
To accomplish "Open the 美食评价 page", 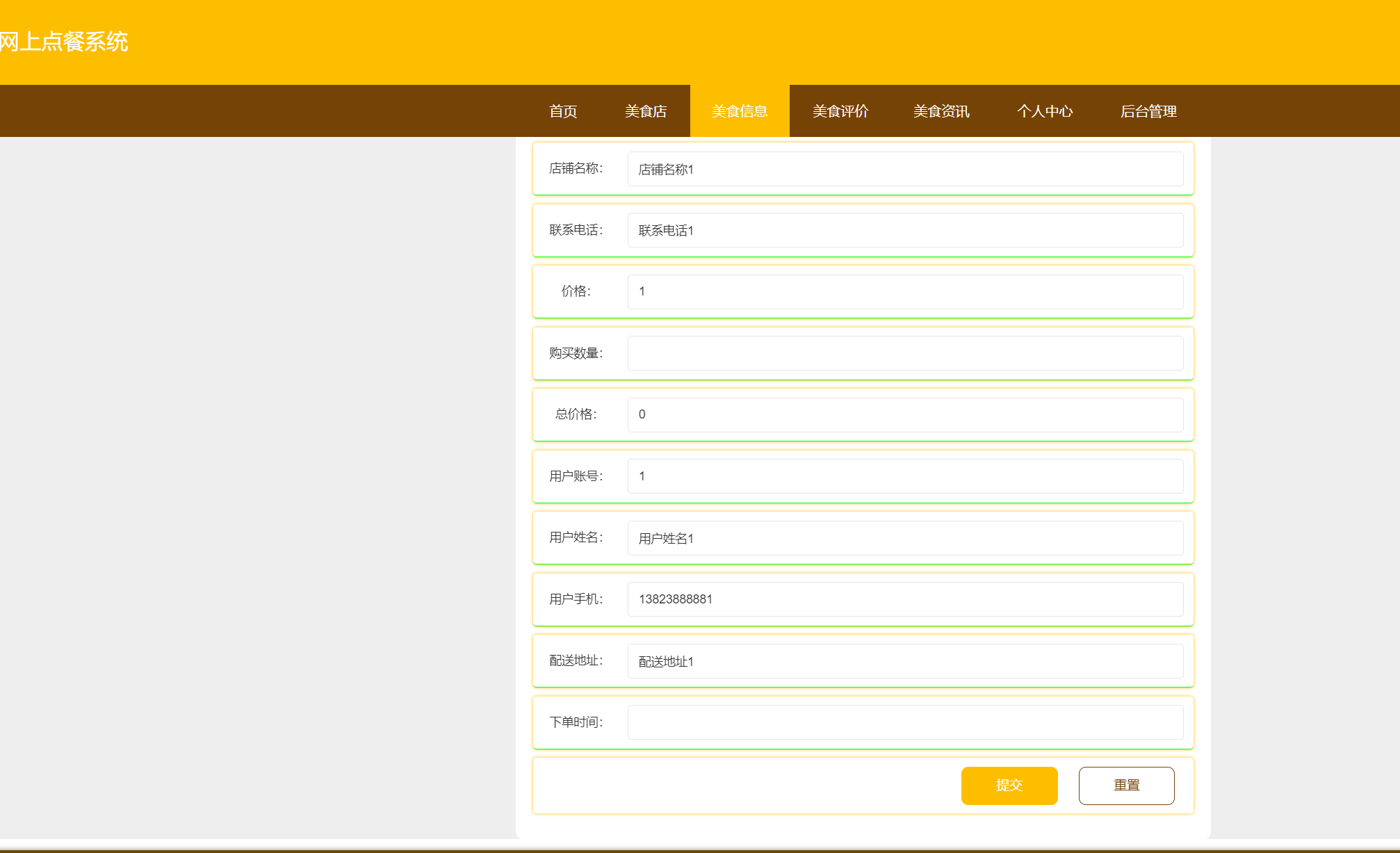I will (840, 111).
